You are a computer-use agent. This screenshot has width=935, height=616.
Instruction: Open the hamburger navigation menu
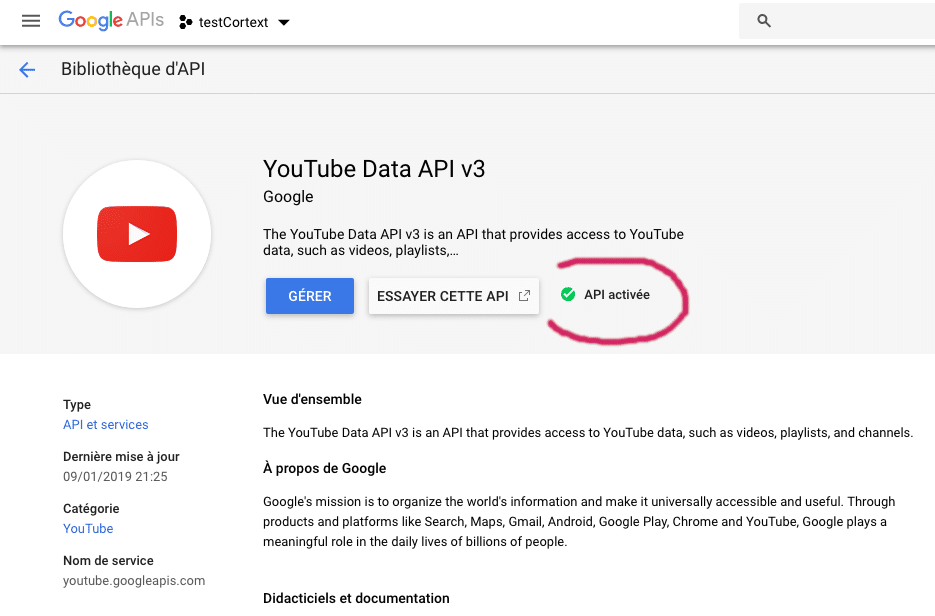click(x=31, y=21)
